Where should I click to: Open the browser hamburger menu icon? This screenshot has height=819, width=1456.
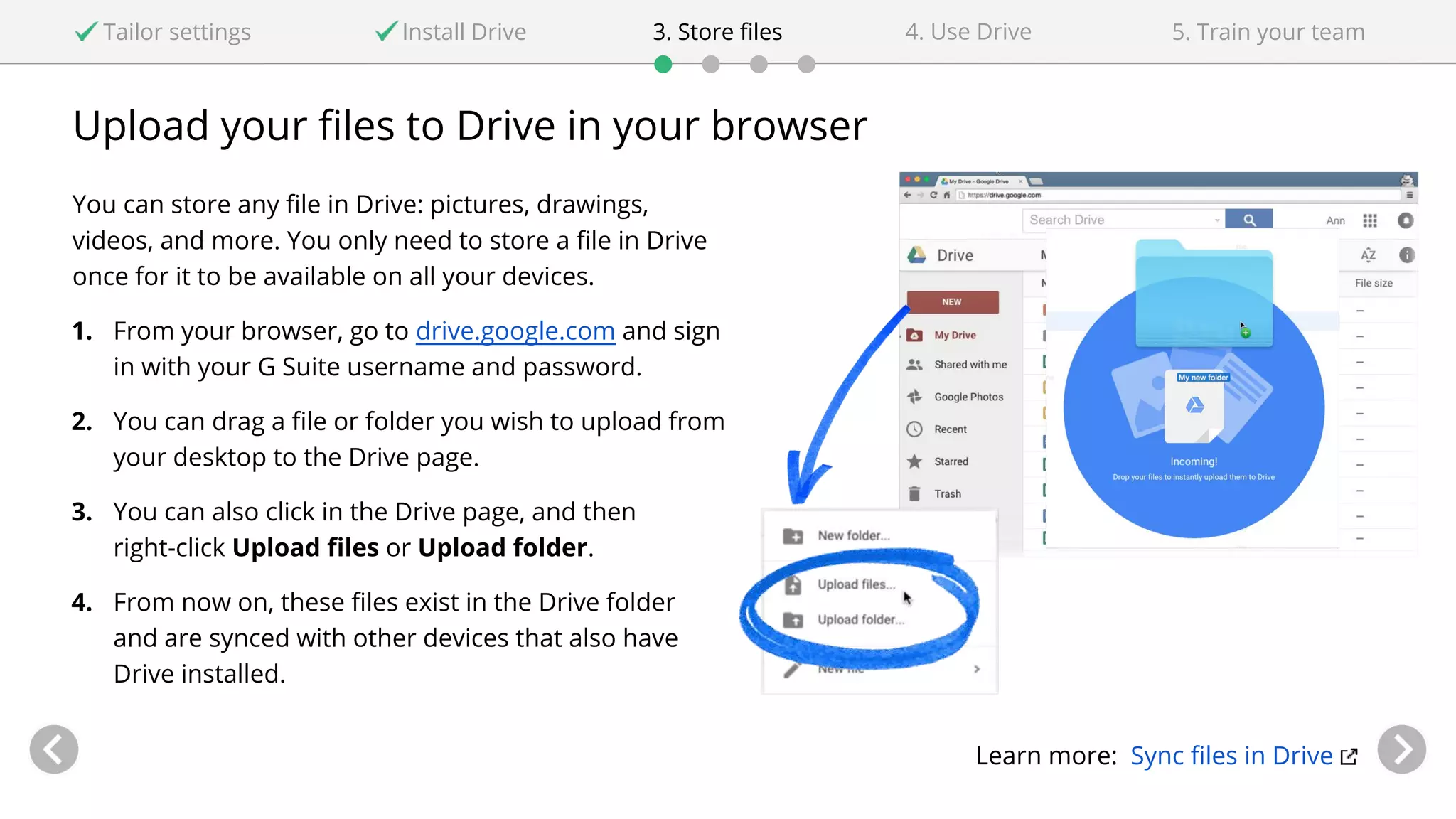1410,195
